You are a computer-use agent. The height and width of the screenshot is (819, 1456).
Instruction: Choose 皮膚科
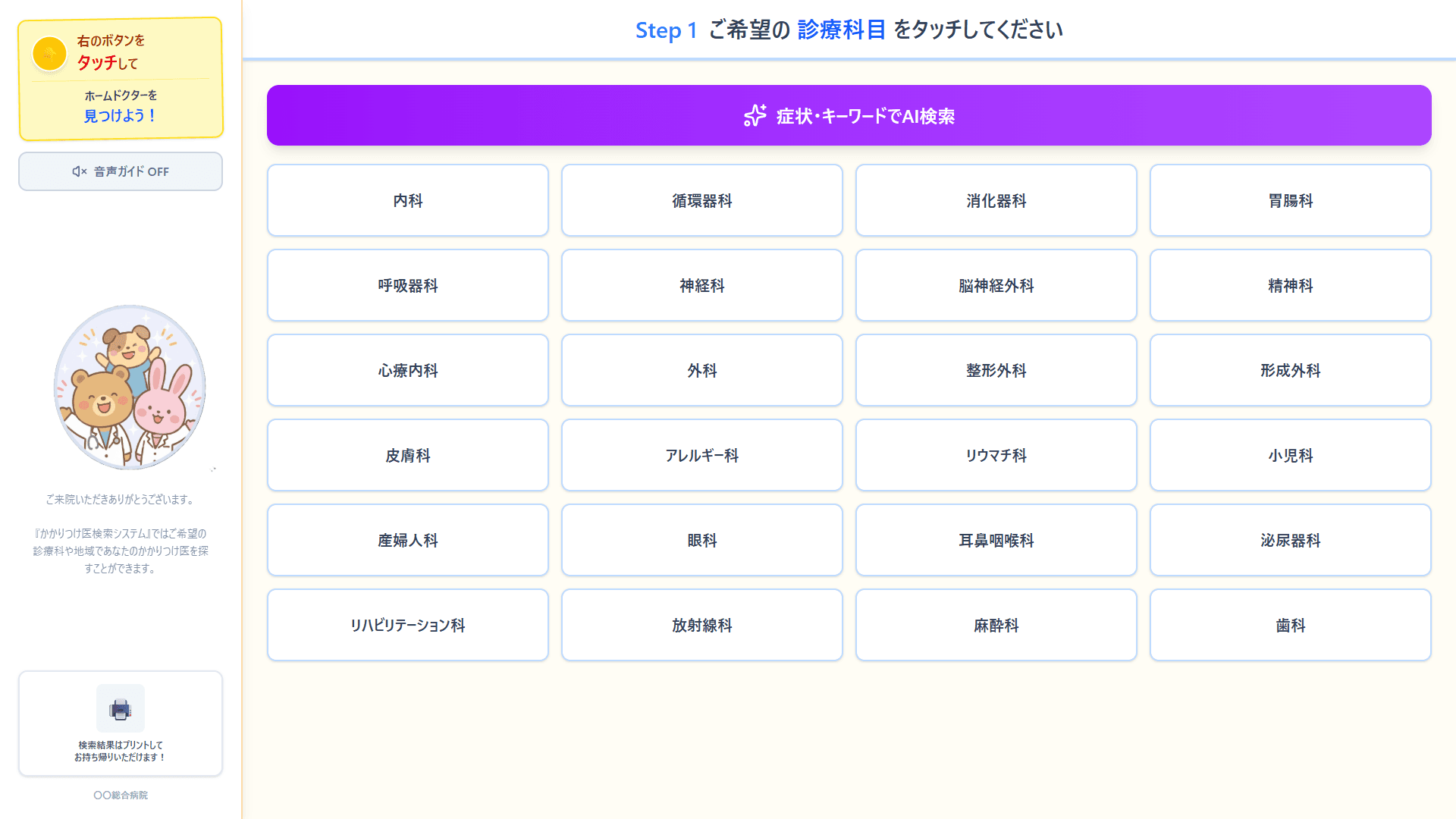point(407,455)
